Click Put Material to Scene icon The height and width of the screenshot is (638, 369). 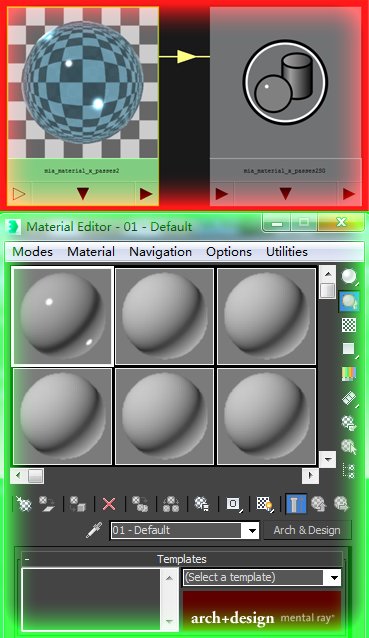tap(46, 504)
